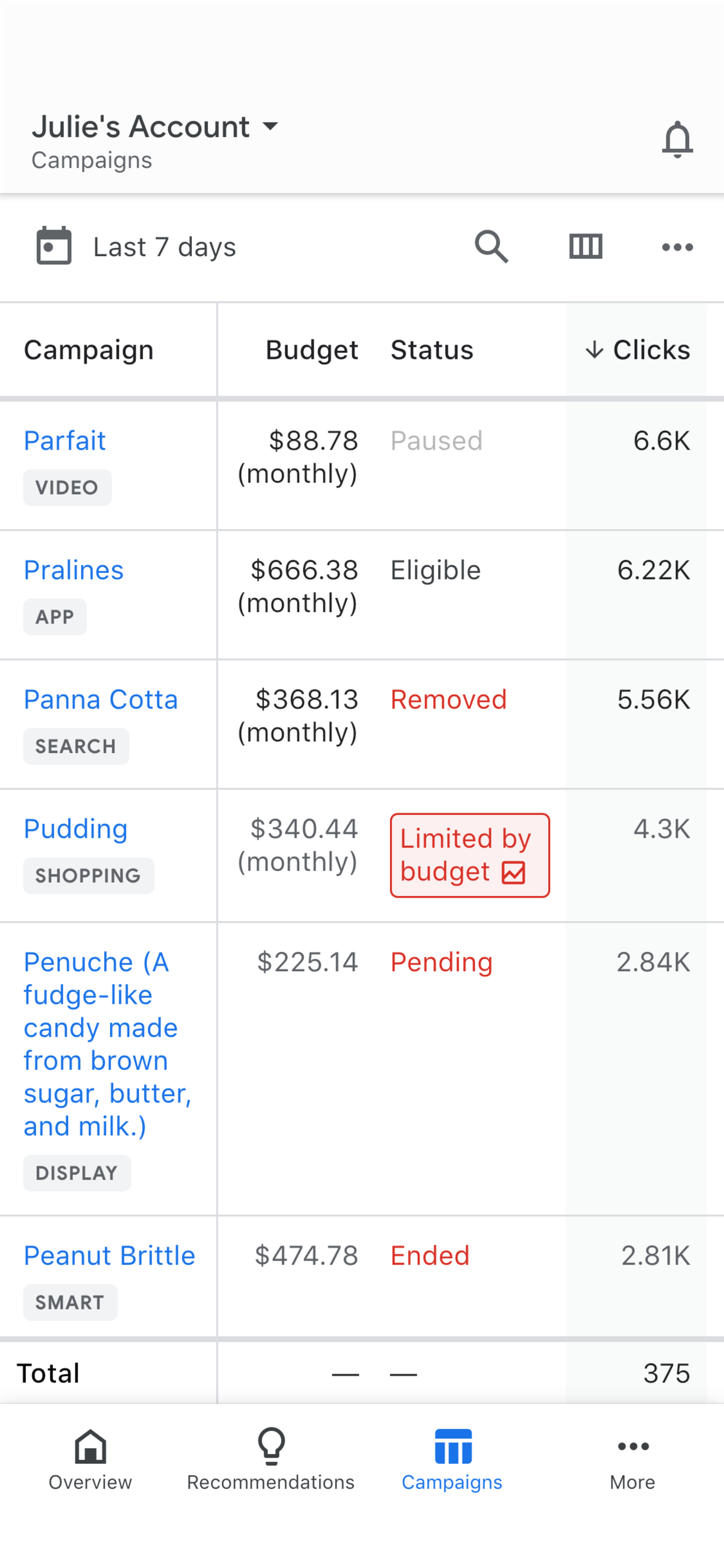Click the calendar date range icon
724x1568 pixels.
54,246
